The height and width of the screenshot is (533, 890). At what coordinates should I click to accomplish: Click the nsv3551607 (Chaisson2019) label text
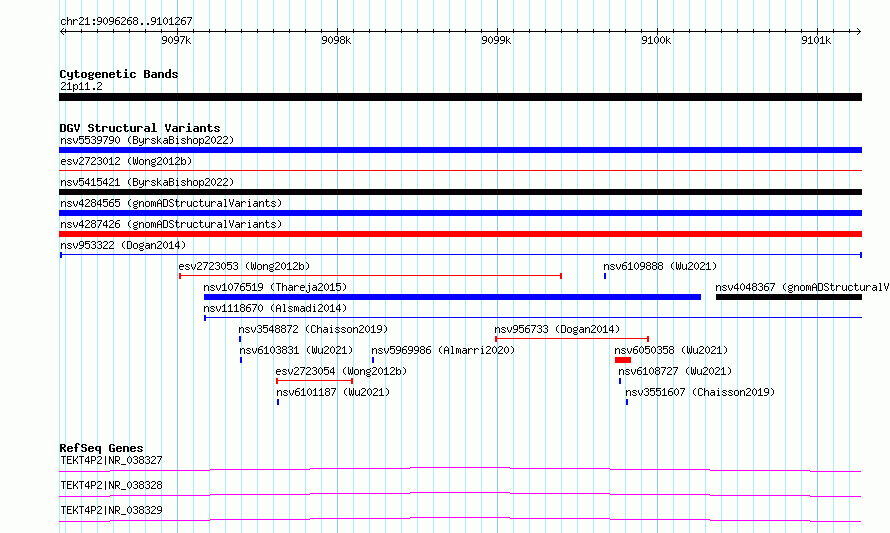[700, 392]
